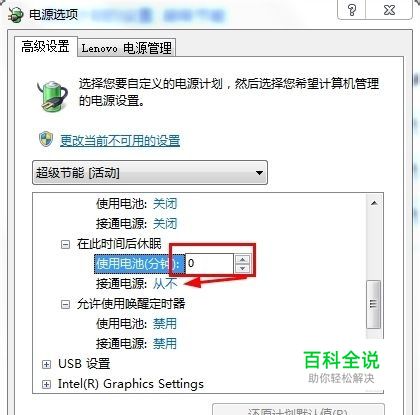Click the green battery plug icon
The image size is (420, 415).
[52, 96]
